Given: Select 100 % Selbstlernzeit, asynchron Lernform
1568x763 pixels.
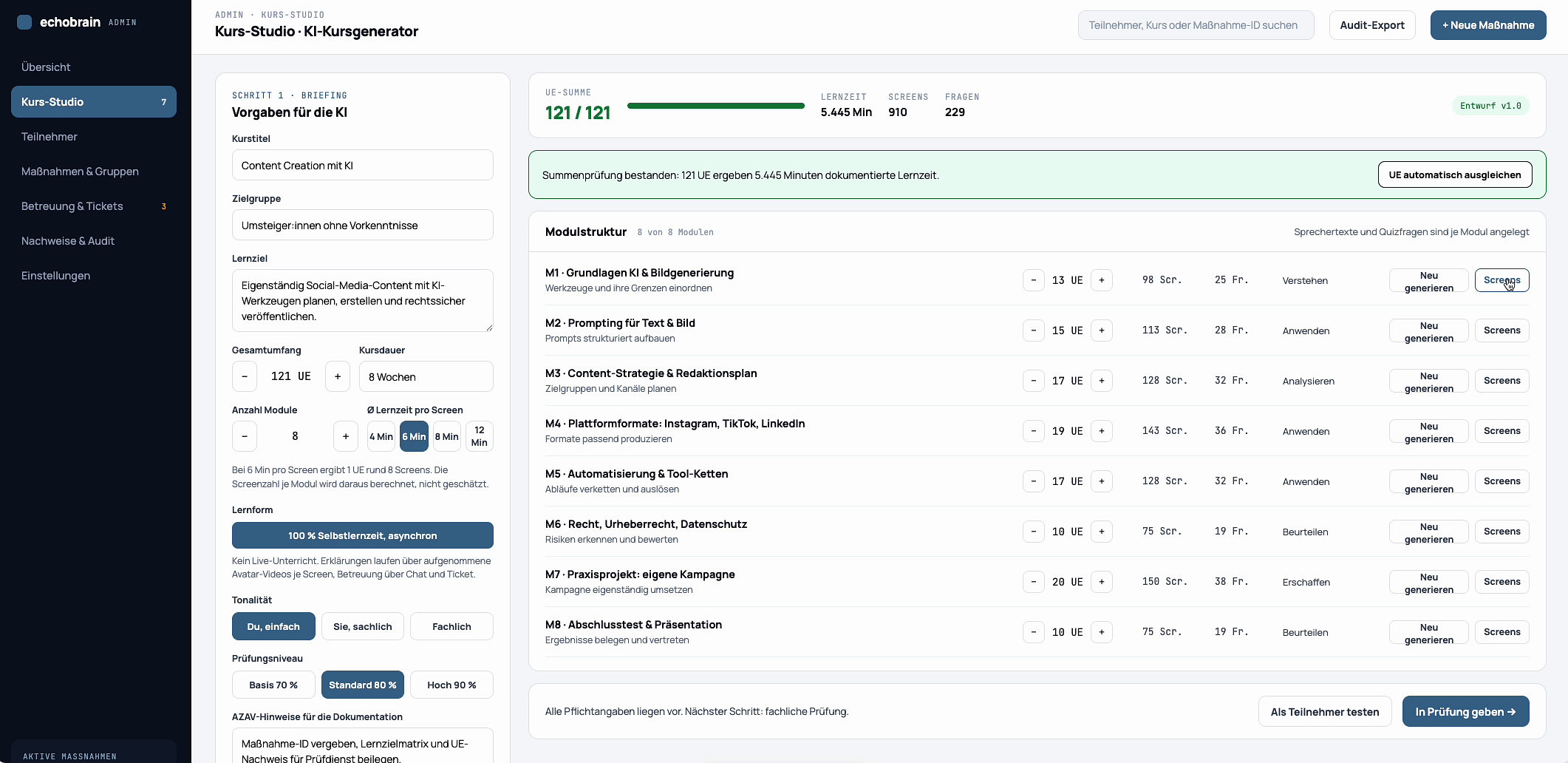Looking at the screenshot, I should click(x=363, y=535).
